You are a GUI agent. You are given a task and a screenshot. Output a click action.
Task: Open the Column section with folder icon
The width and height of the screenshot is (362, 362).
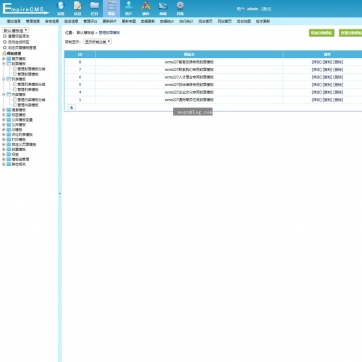click(x=95, y=8)
